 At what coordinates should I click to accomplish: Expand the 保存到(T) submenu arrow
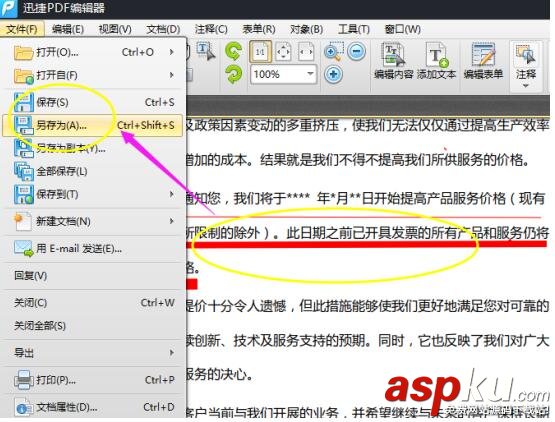pos(172,194)
